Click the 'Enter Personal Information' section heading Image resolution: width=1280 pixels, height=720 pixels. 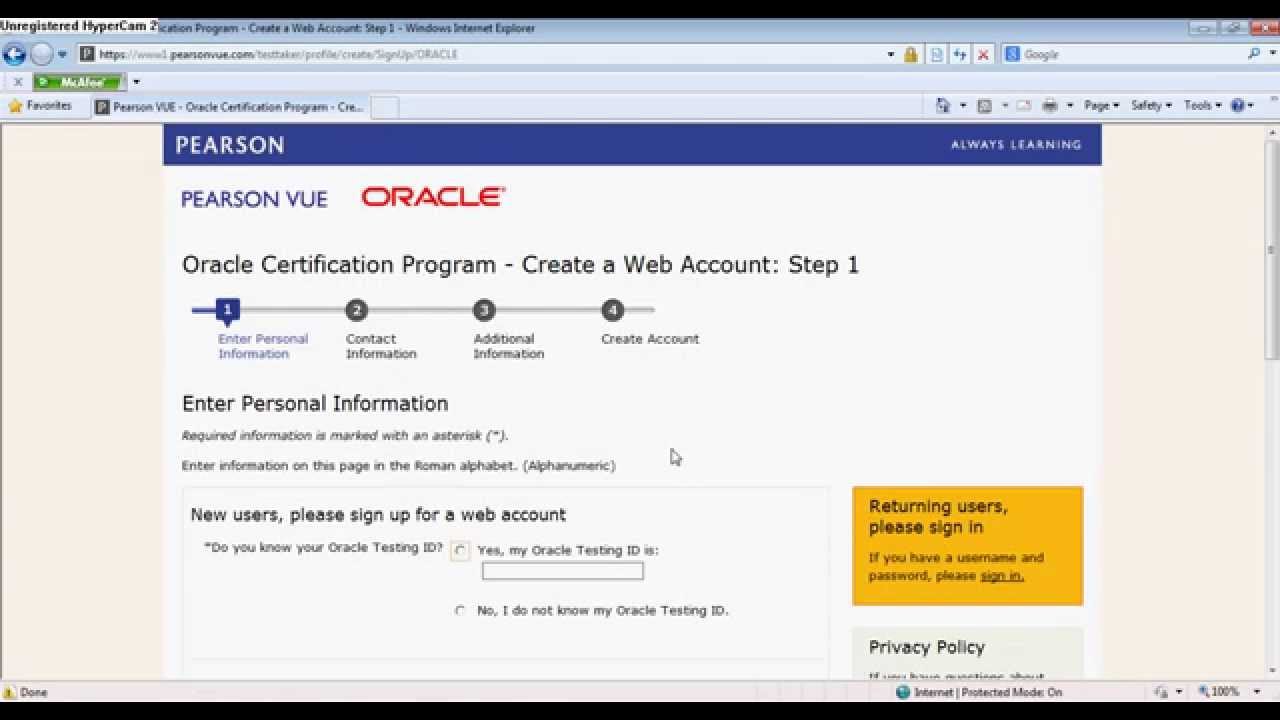pyautogui.click(x=315, y=404)
